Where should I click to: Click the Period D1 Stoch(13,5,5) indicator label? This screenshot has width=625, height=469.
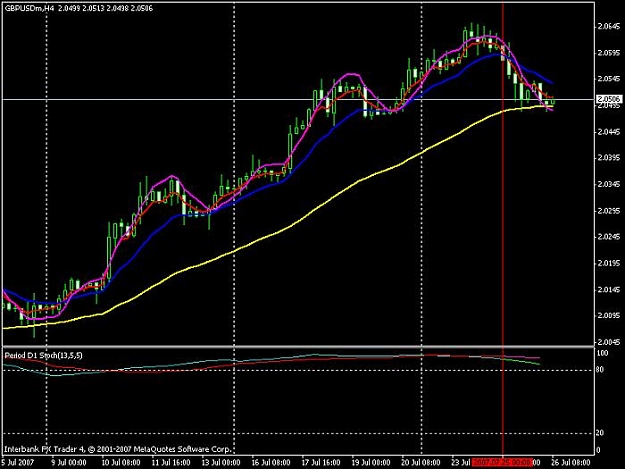pyautogui.click(x=43, y=355)
